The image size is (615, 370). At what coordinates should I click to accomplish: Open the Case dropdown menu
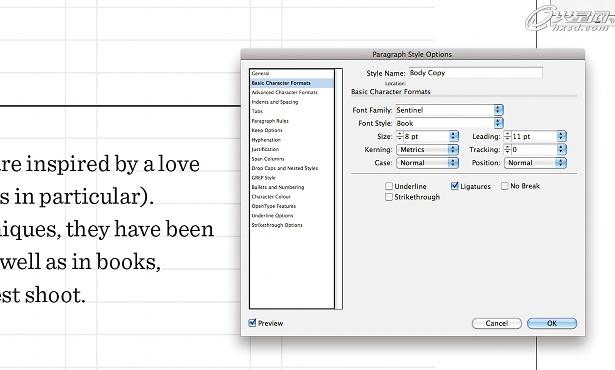[427, 163]
